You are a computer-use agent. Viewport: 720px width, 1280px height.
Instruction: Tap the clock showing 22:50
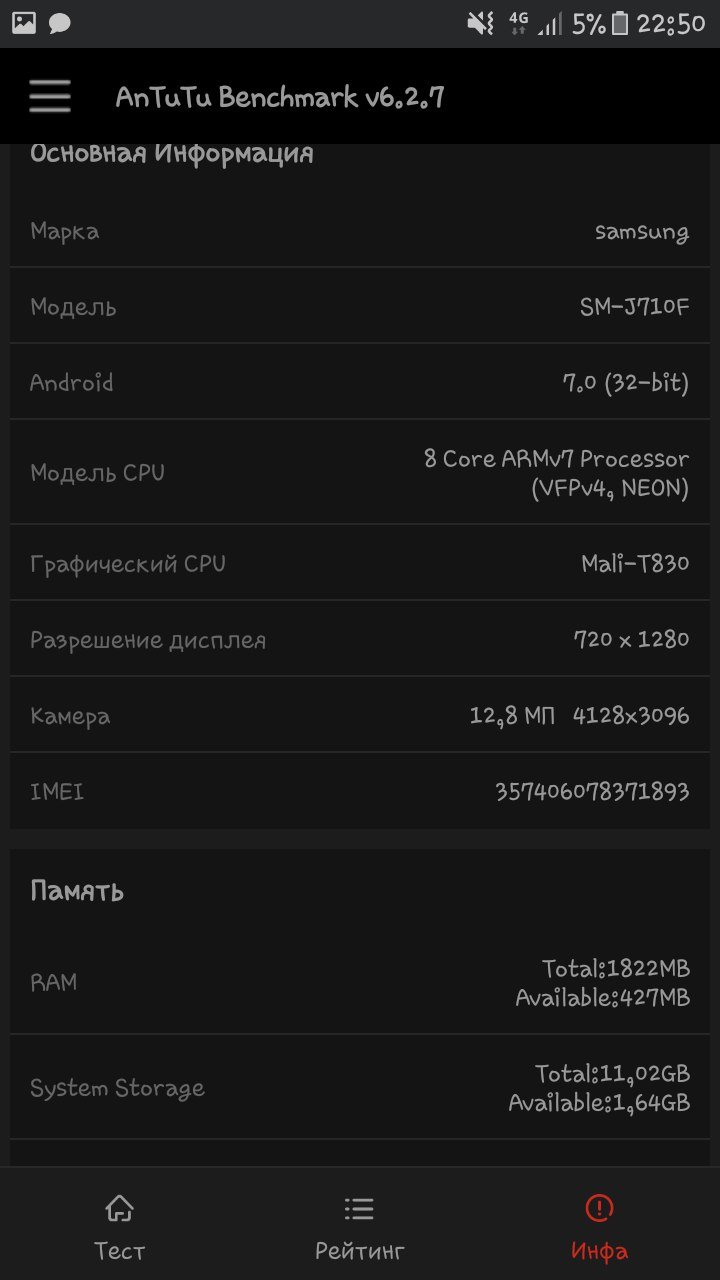click(671, 23)
